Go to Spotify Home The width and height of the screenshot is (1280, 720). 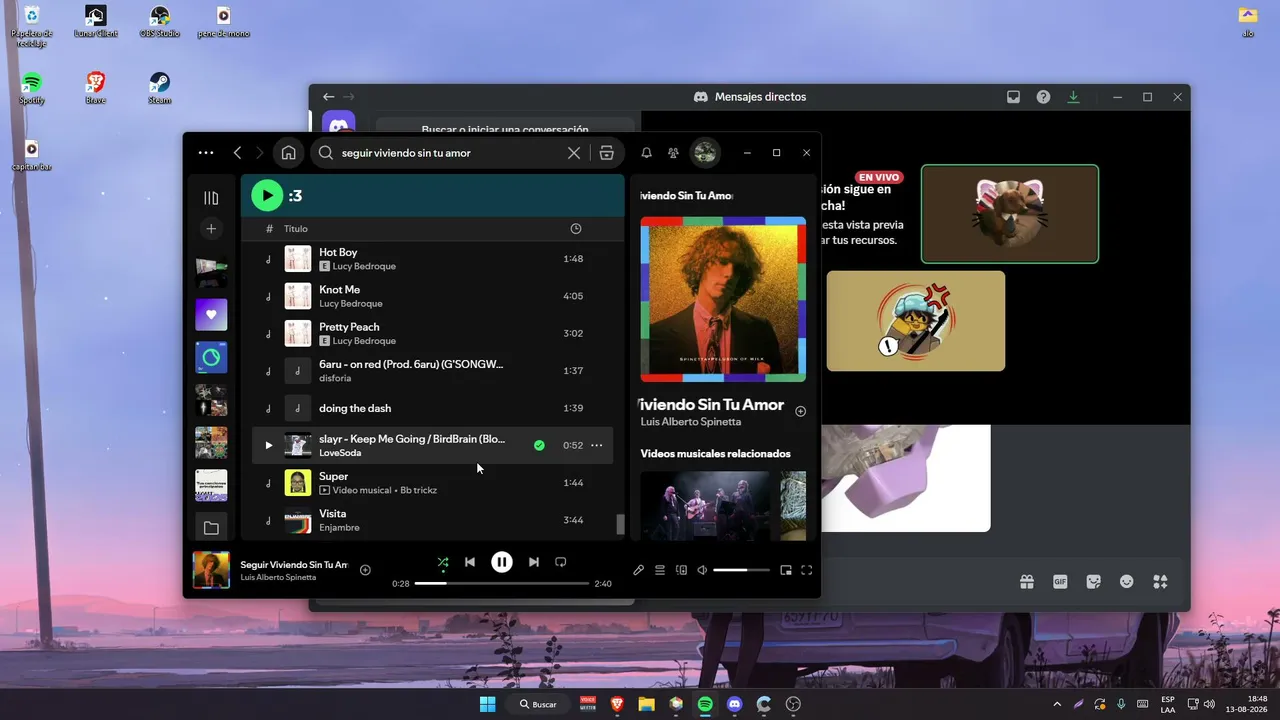point(289,153)
